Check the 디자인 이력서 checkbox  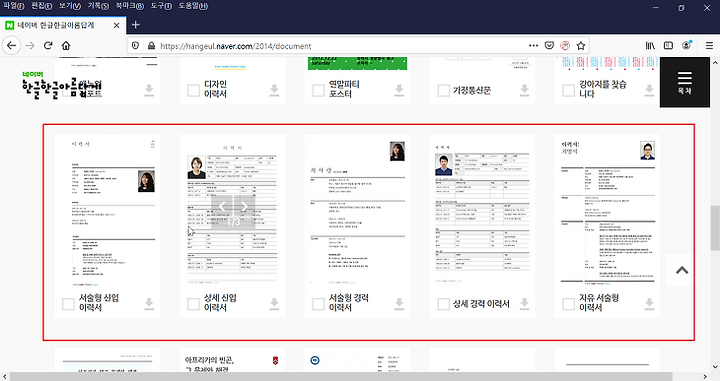pos(193,90)
